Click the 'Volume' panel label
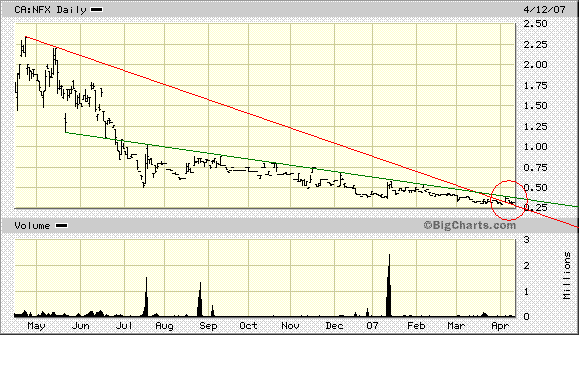This screenshot has height=384, width=579. point(32,226)
